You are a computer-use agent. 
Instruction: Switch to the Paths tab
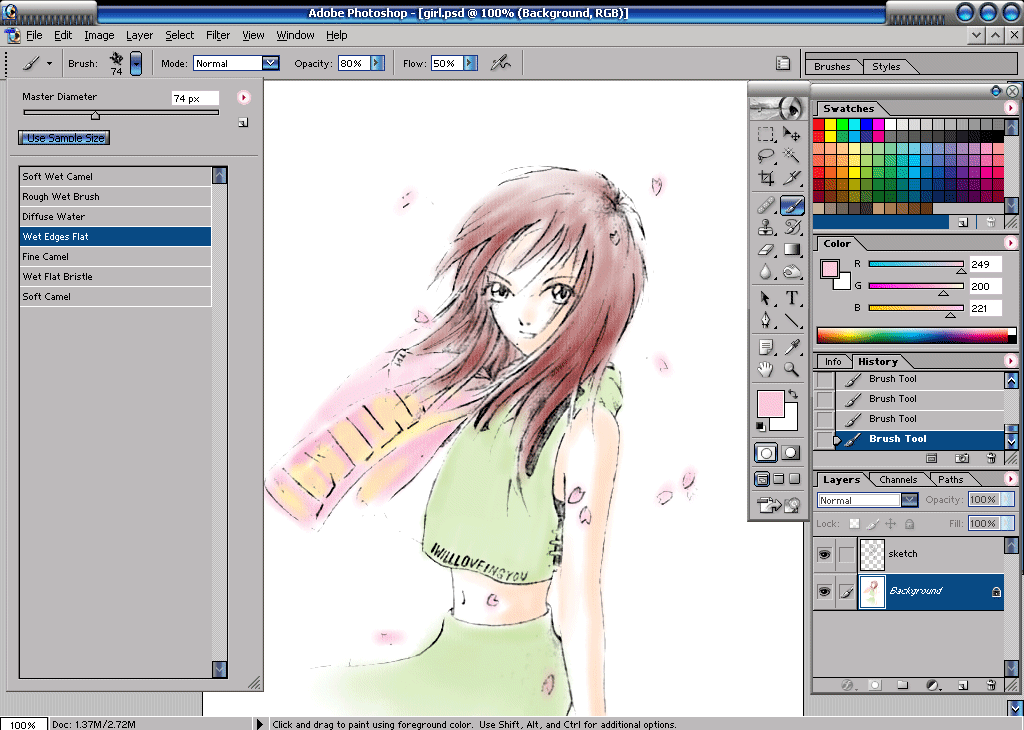click(950, 479)
